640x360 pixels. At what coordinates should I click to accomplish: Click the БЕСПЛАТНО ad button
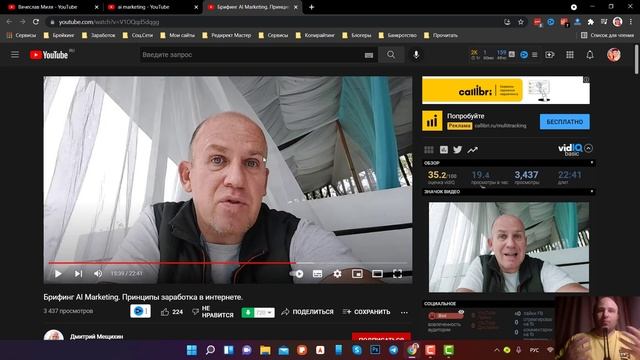[564, 122]
